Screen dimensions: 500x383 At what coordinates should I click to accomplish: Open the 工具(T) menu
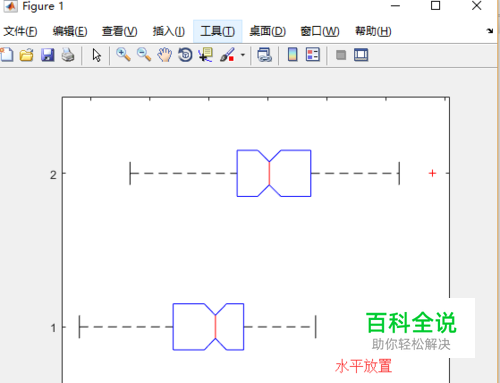(x=218, y=31)
